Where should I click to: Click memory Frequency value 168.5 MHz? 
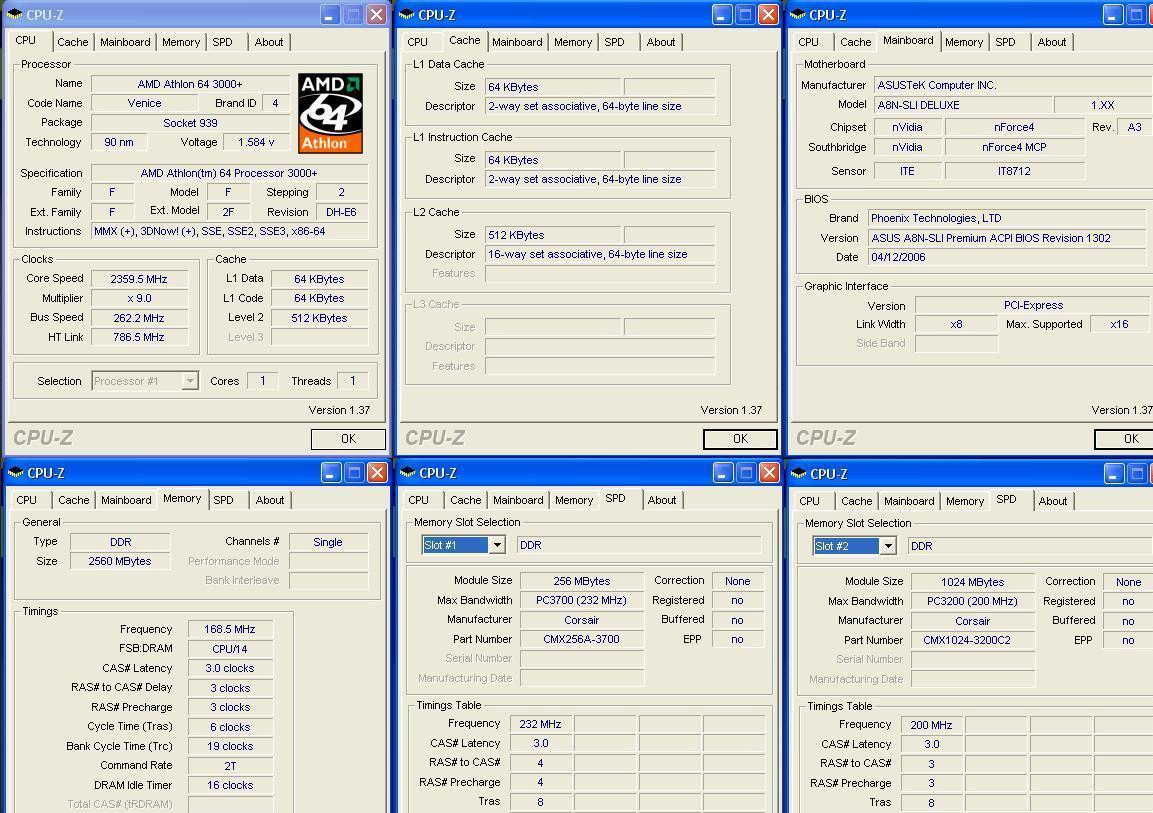click(x=229, y=629)
